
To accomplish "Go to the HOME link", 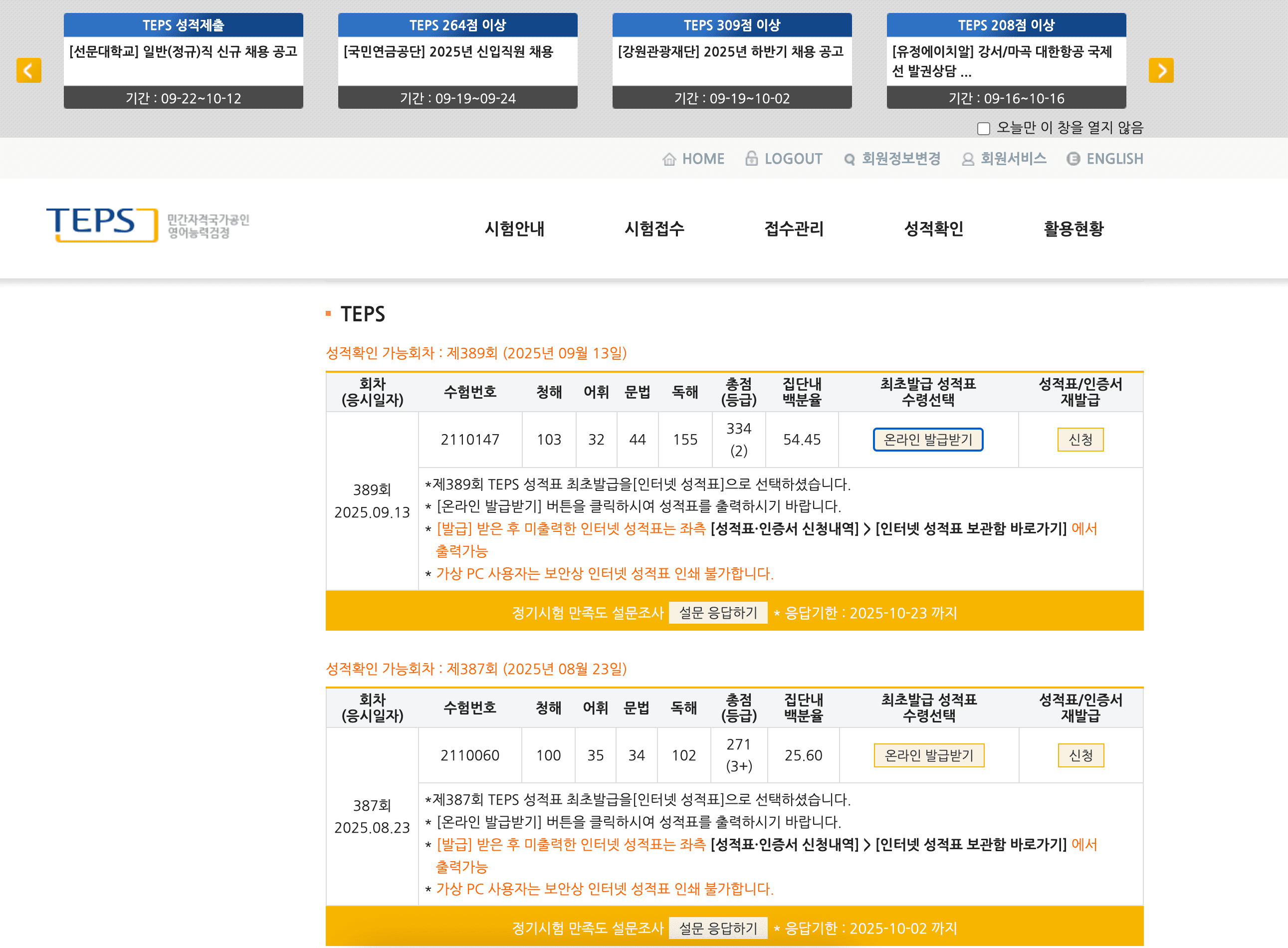I will point(703,159).
